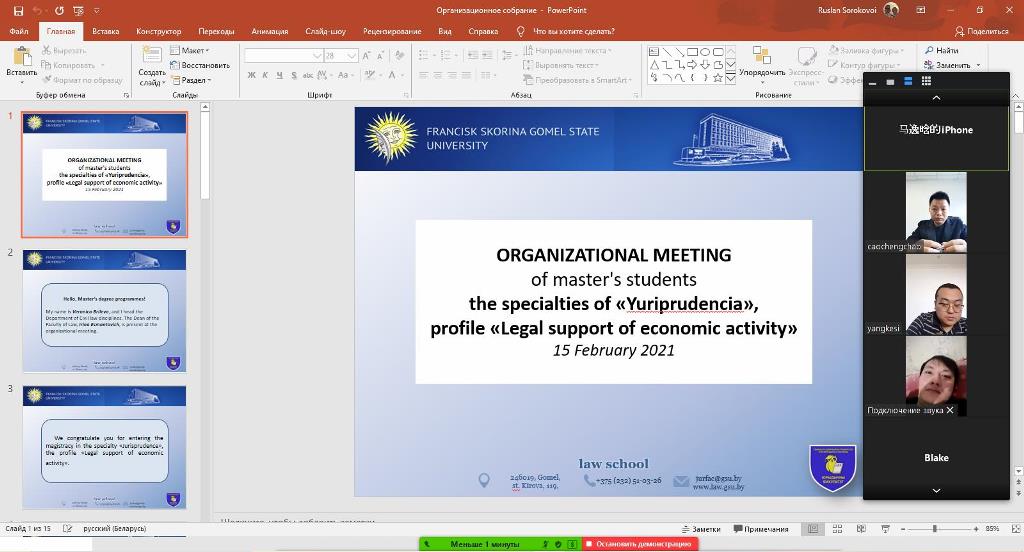Click the numbered list icon
This screenshot has height=552, width=1024.
click(x=446, y=56)
